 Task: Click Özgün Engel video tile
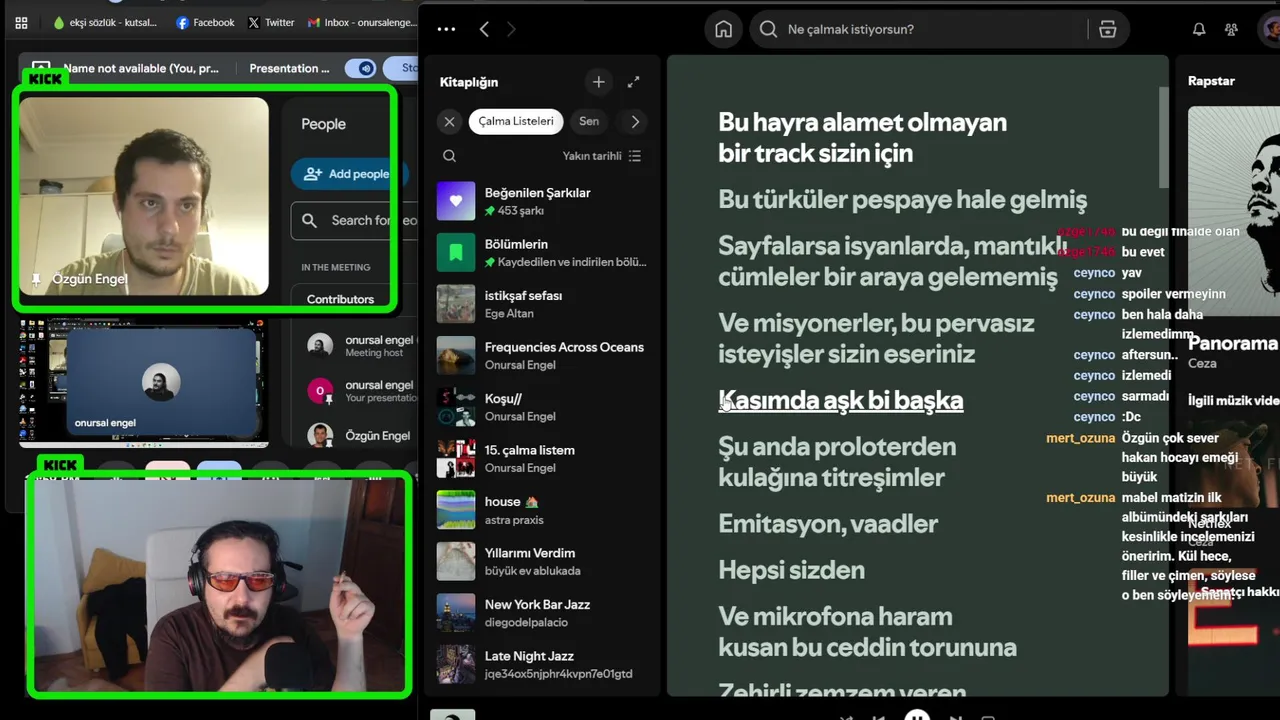(x=144, y=196)
